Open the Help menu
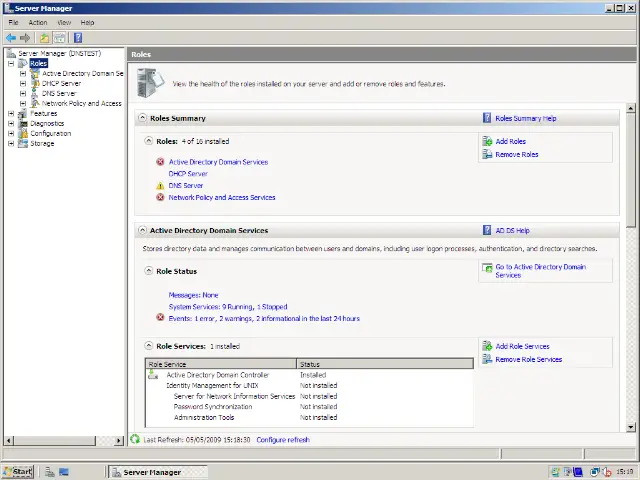 tap(87, 22)
